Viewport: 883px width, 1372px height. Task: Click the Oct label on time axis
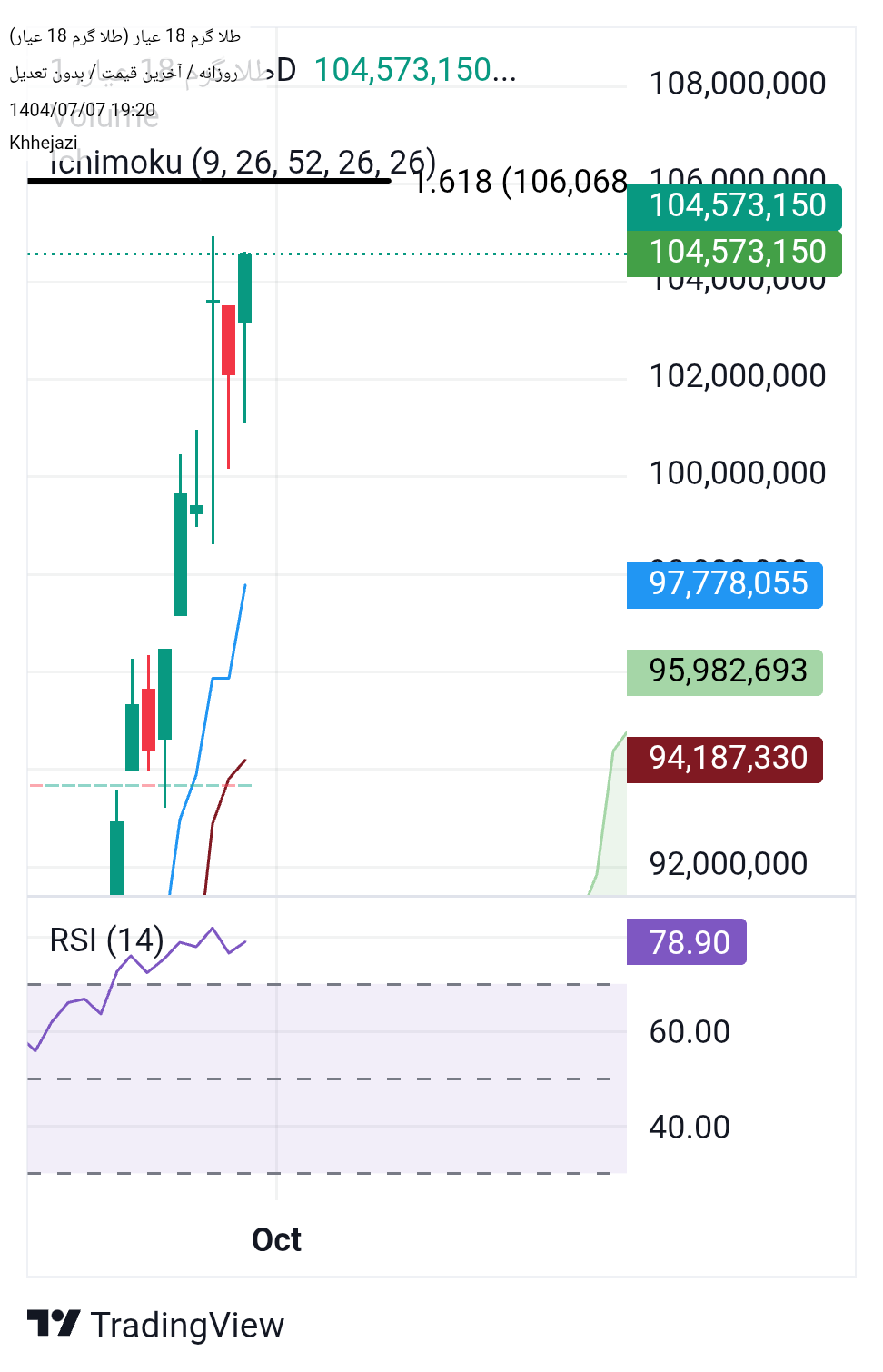[x=276, y=1239]
